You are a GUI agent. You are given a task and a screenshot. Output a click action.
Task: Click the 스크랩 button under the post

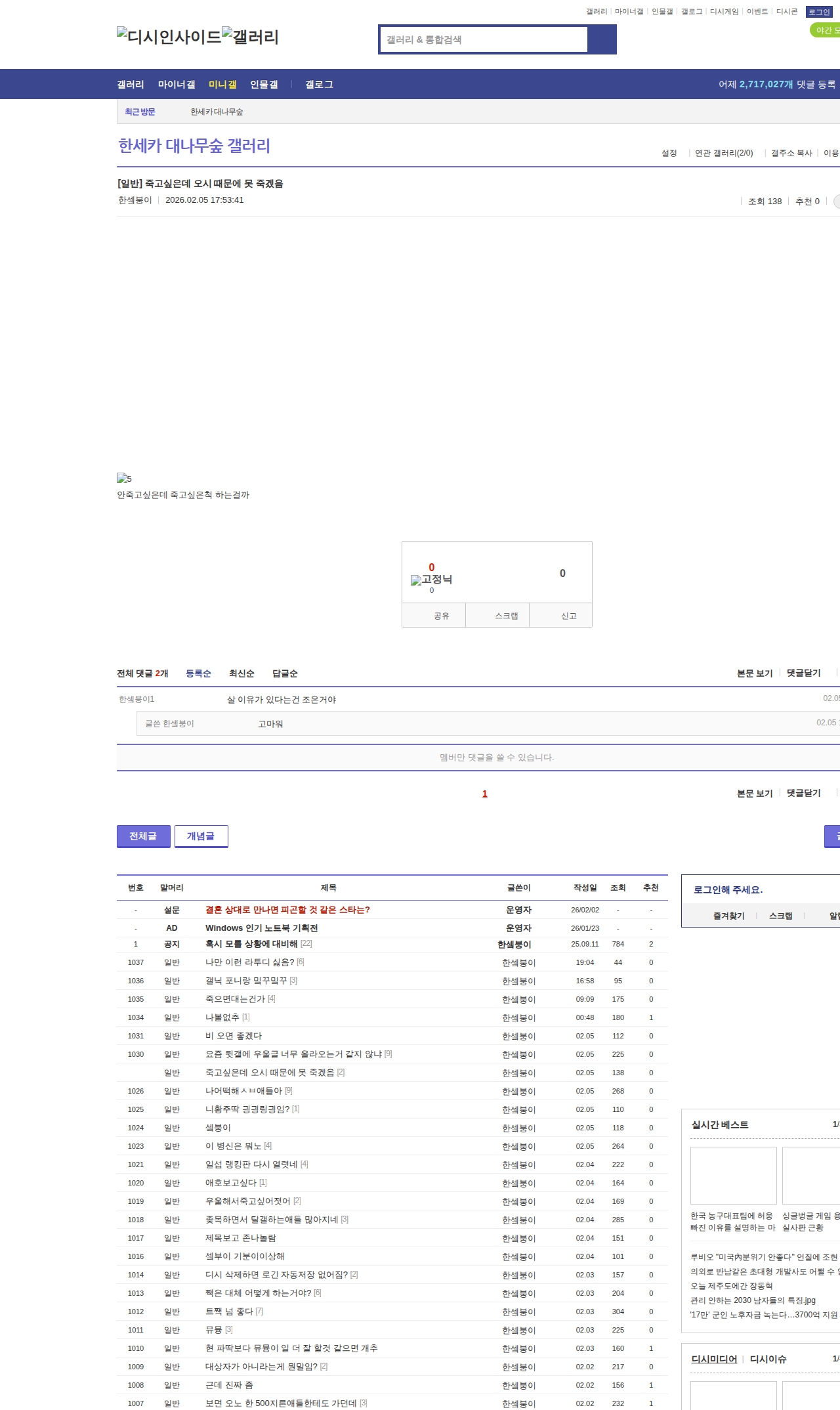506,616
